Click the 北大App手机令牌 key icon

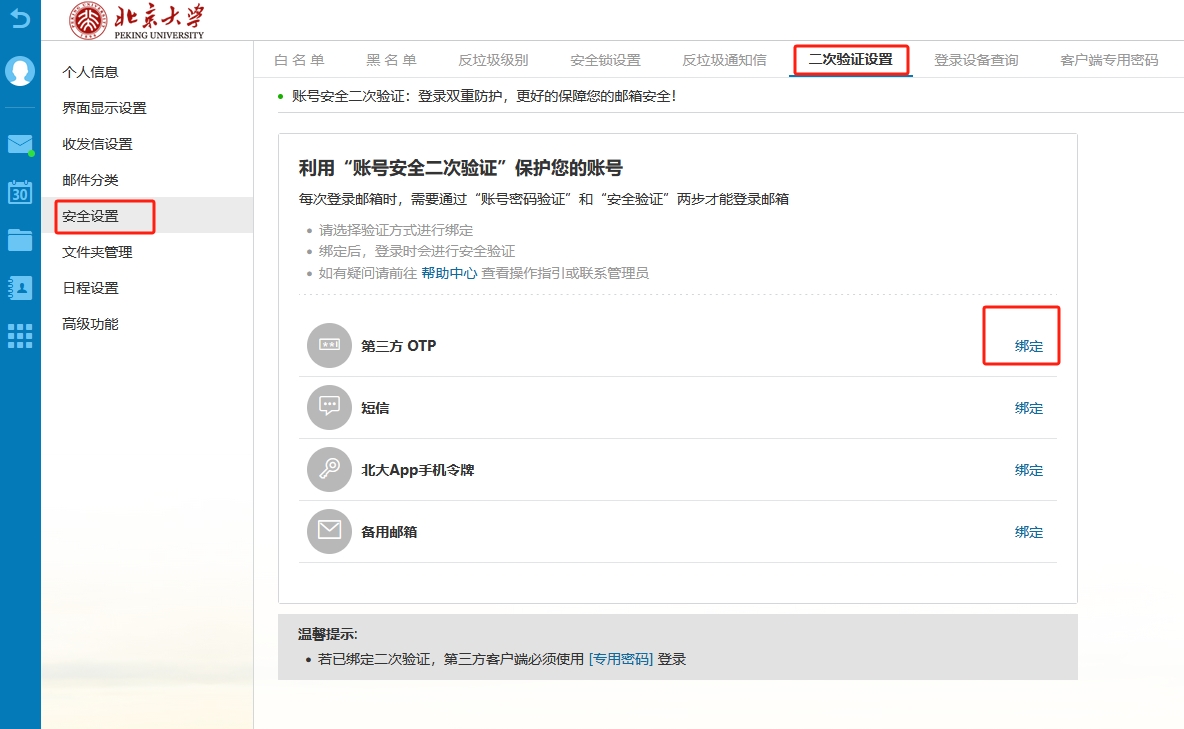point(329,470)
